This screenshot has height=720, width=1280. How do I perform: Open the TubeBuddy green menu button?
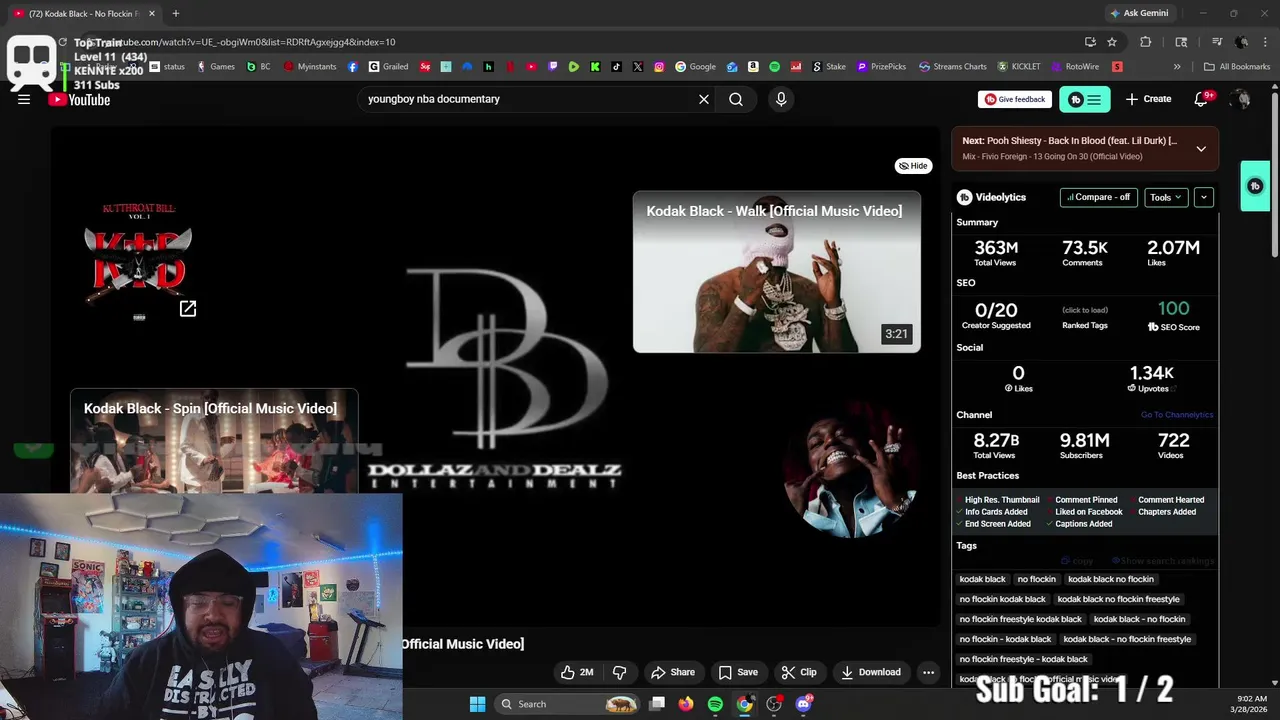pyautogui.click(x=1084, y=99)
